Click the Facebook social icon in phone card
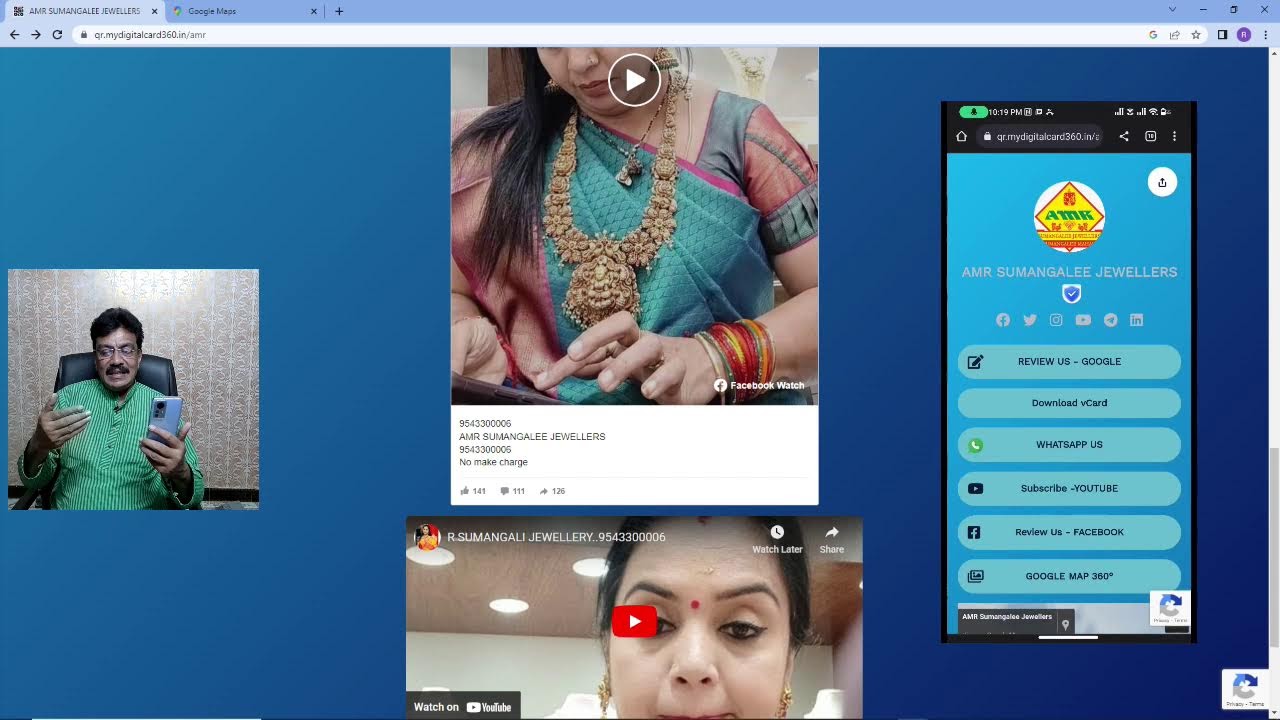The width and height of the screenshot is (1280, 720). [1003, 320]
